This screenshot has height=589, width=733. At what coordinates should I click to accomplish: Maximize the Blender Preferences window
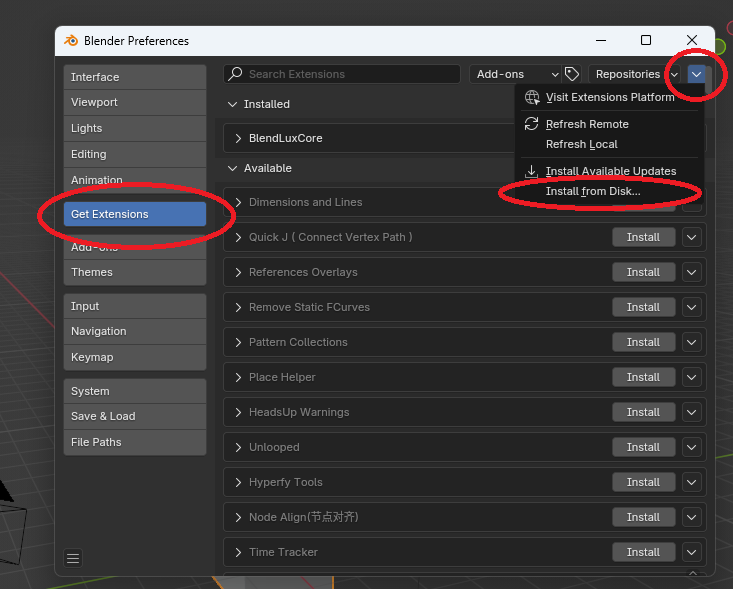646,40
